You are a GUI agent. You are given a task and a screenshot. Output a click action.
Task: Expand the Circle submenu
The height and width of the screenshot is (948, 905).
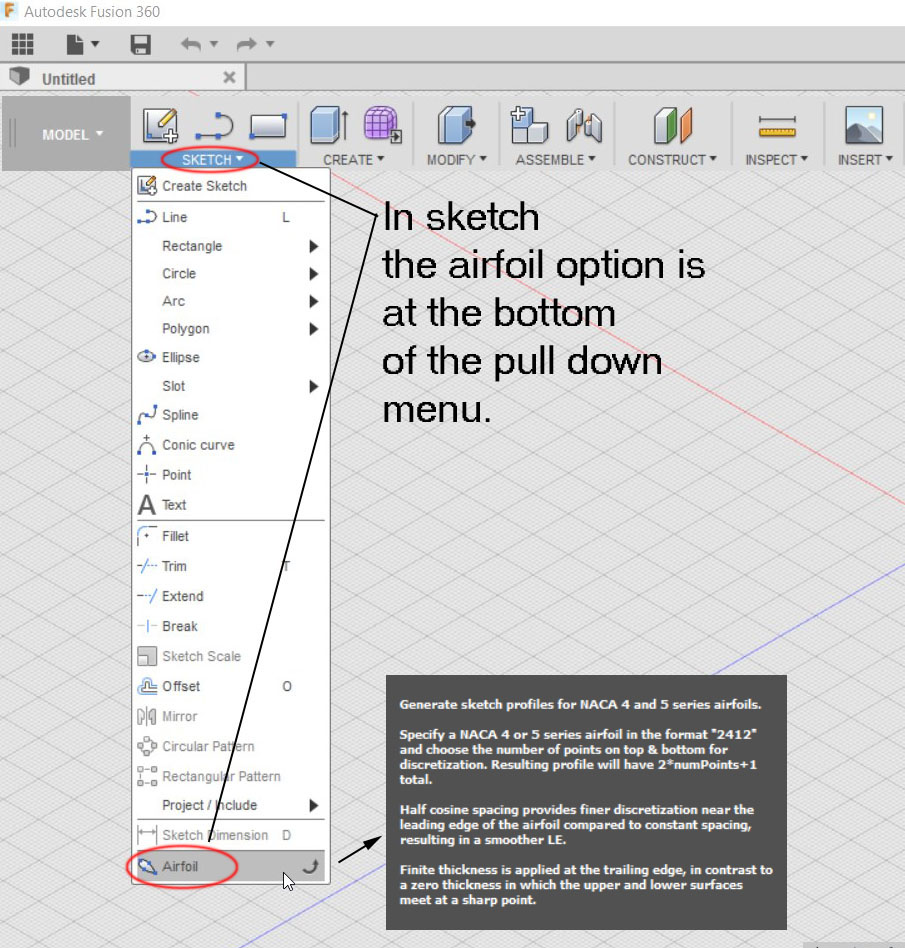pos(231,273)
